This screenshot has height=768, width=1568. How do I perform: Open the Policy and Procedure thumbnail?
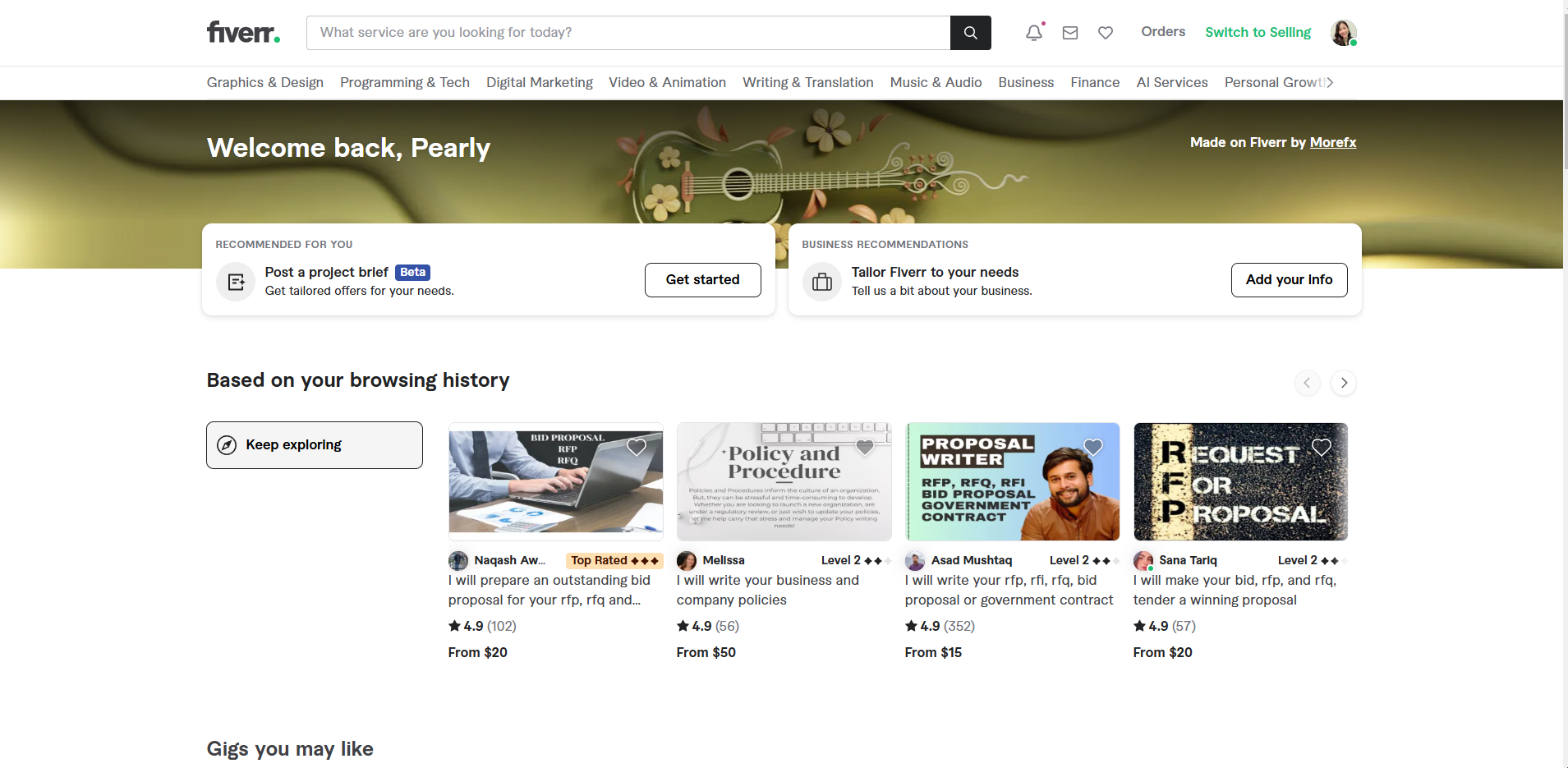[784, 481]
